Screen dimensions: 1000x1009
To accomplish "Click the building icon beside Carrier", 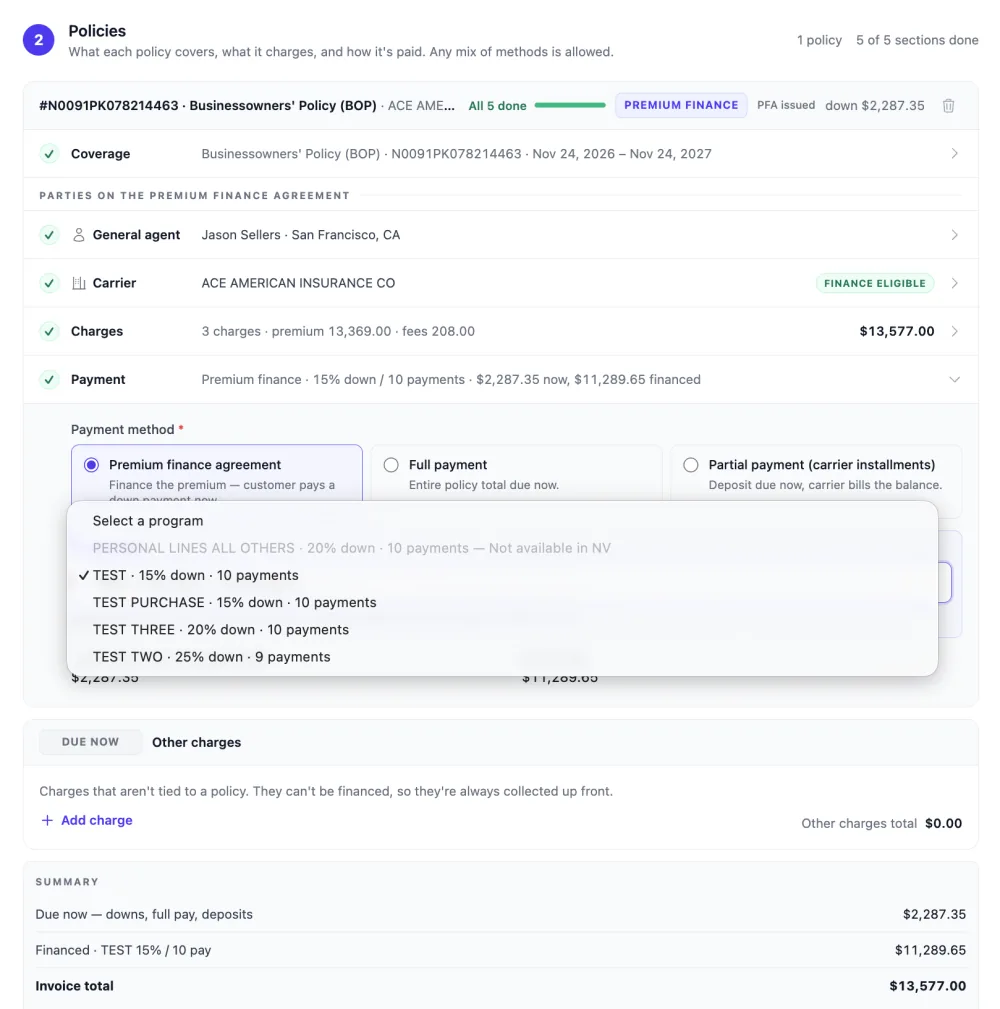I will pos(79,283).
